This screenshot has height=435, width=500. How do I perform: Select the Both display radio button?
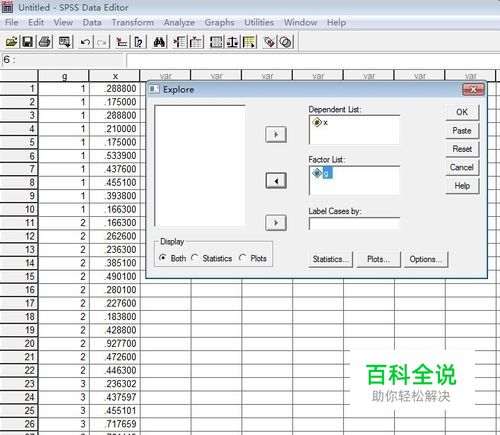point(163,258)
